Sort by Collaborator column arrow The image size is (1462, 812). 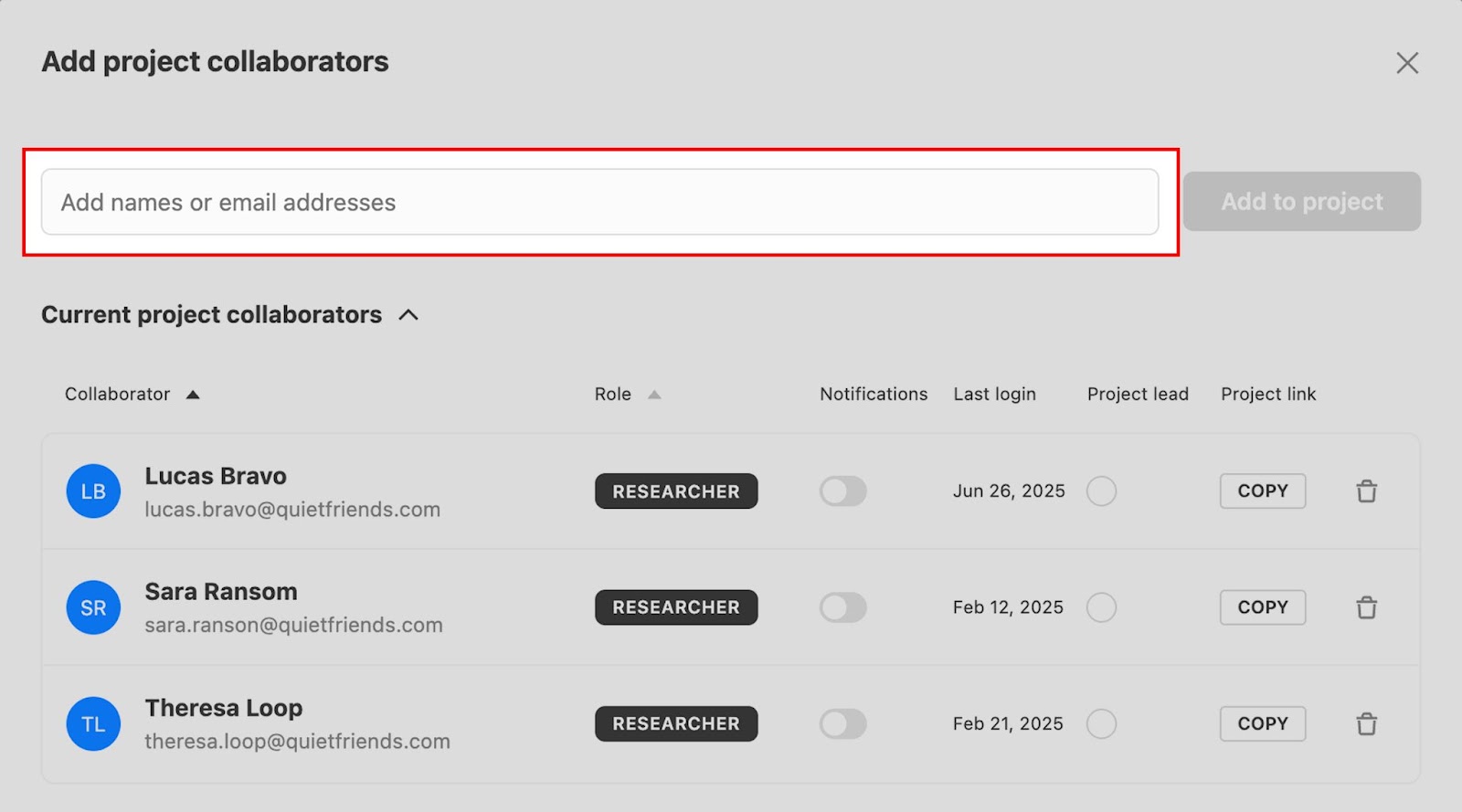[193, 395]
